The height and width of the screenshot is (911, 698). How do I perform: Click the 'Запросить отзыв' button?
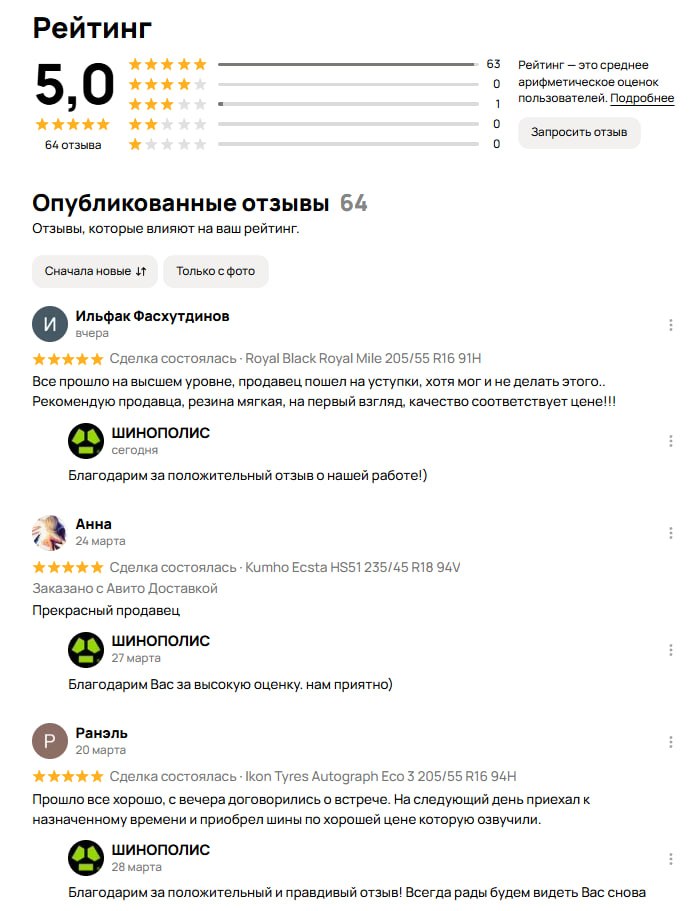579,132
